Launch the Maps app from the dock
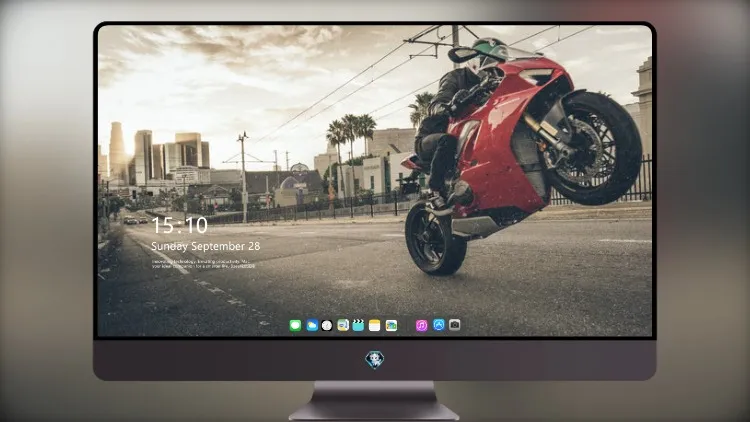The image size is (750, 422). [x=343, y=325]
